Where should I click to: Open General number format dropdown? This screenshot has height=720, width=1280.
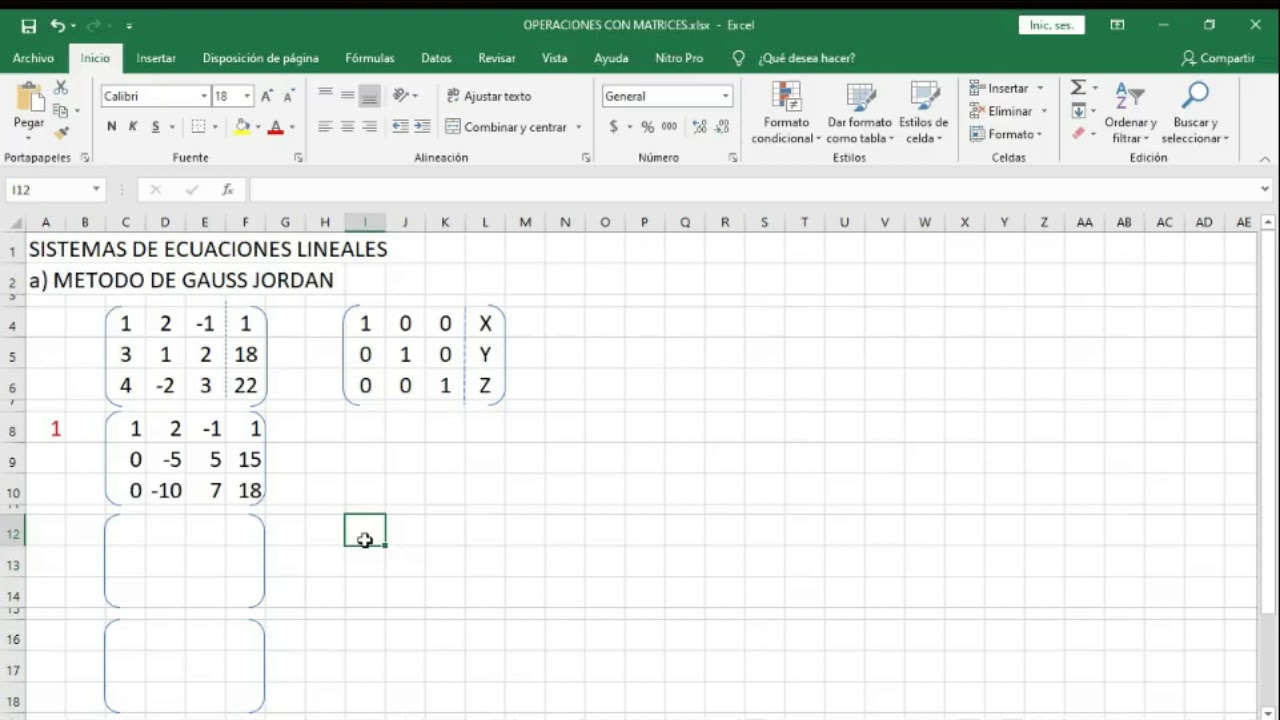725,96
